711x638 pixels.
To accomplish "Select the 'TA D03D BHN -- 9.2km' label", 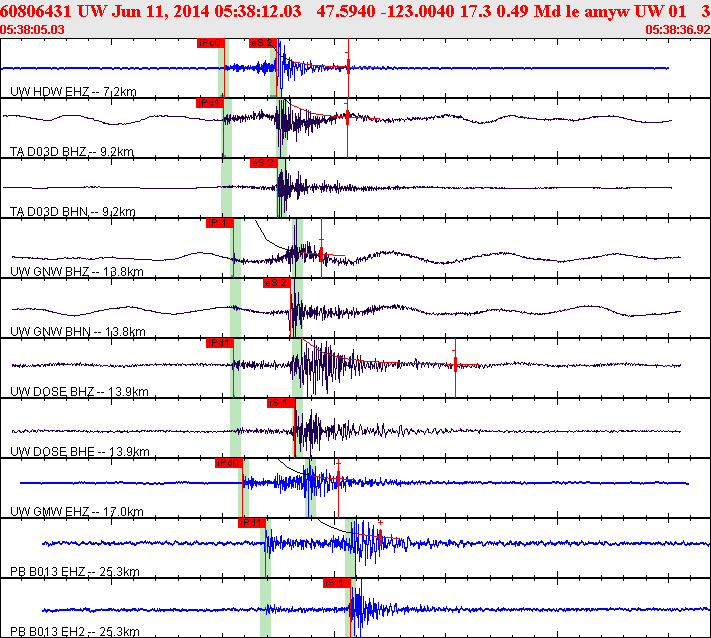I will [73, 211].
